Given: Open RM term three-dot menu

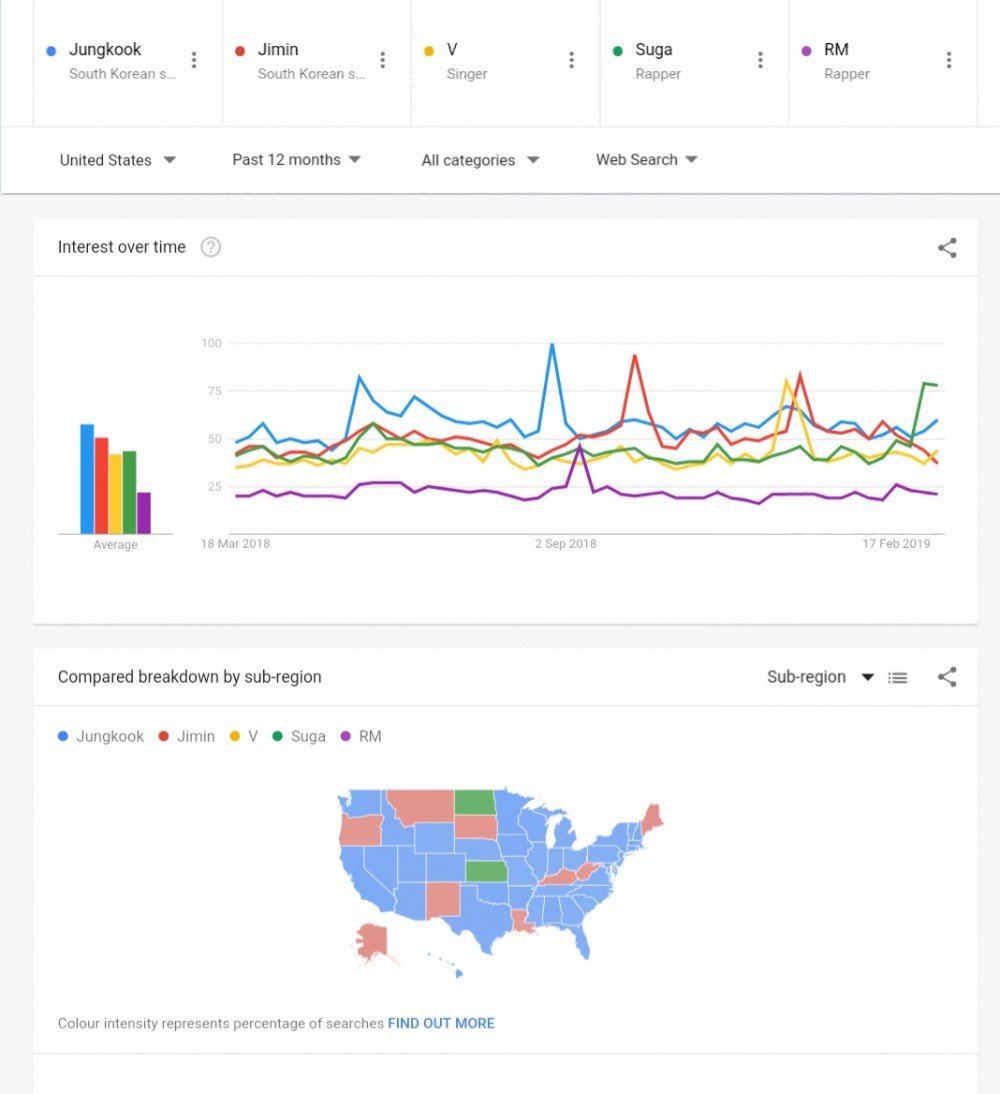Looking at the screenshot, I should coord(949,60).
